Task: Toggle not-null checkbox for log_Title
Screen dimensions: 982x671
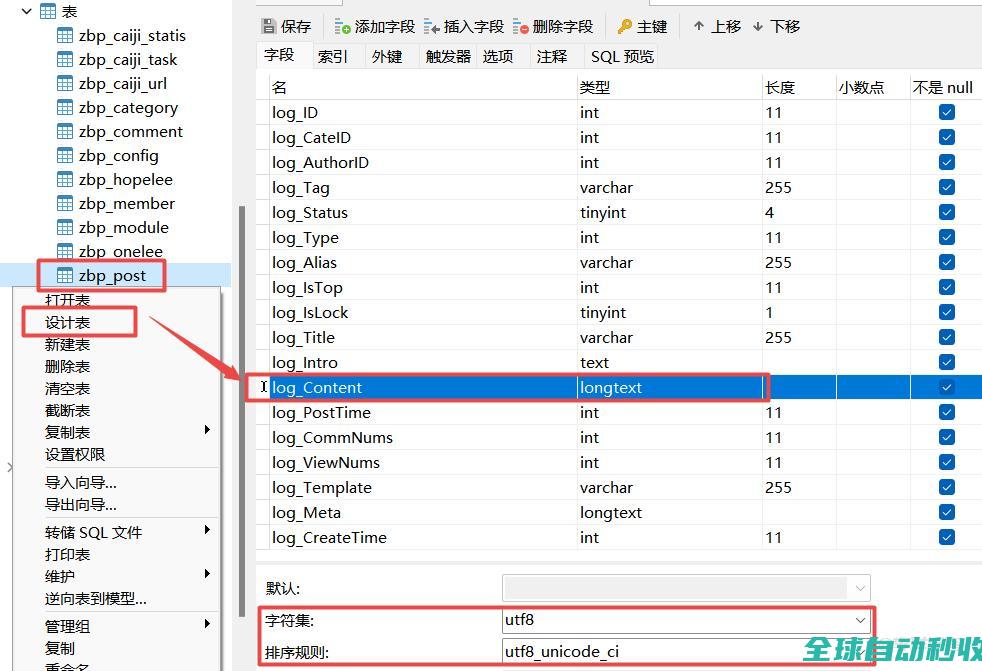Action: [x=946, y=337]
